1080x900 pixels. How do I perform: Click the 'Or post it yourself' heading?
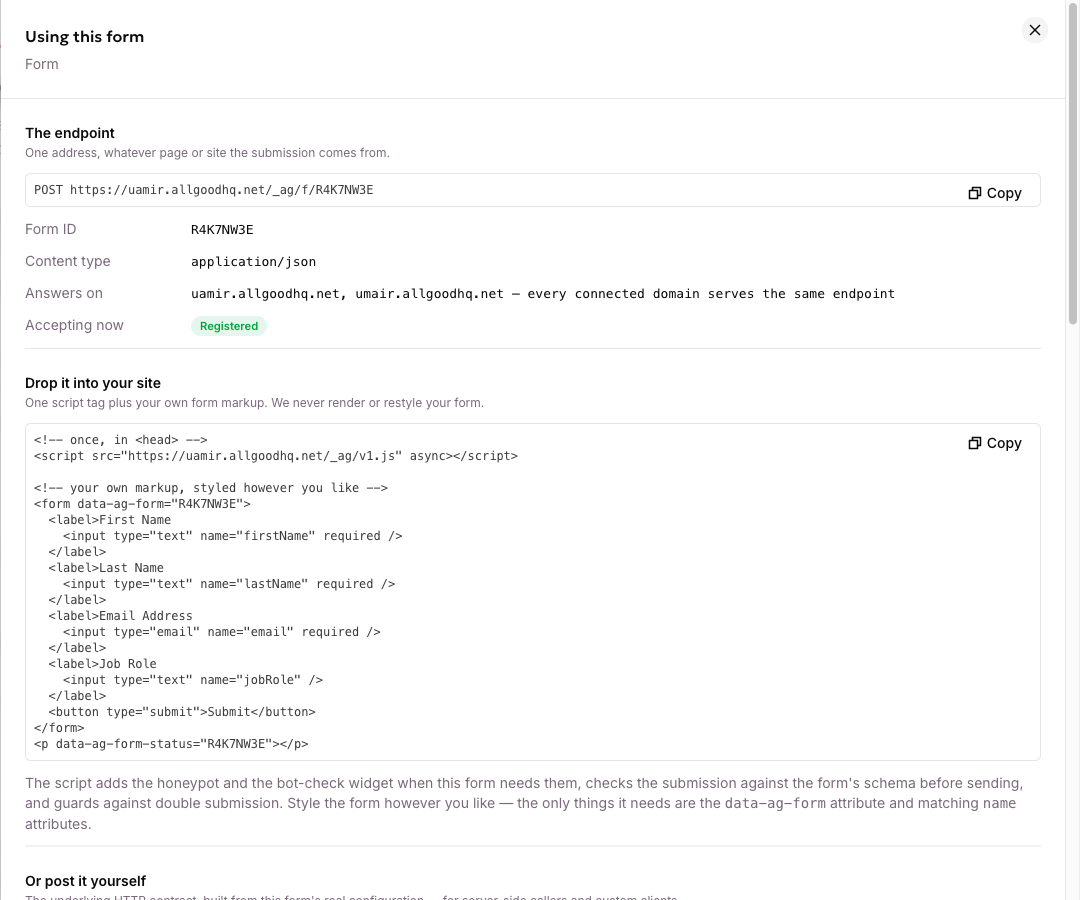click(x=85, y=881)
